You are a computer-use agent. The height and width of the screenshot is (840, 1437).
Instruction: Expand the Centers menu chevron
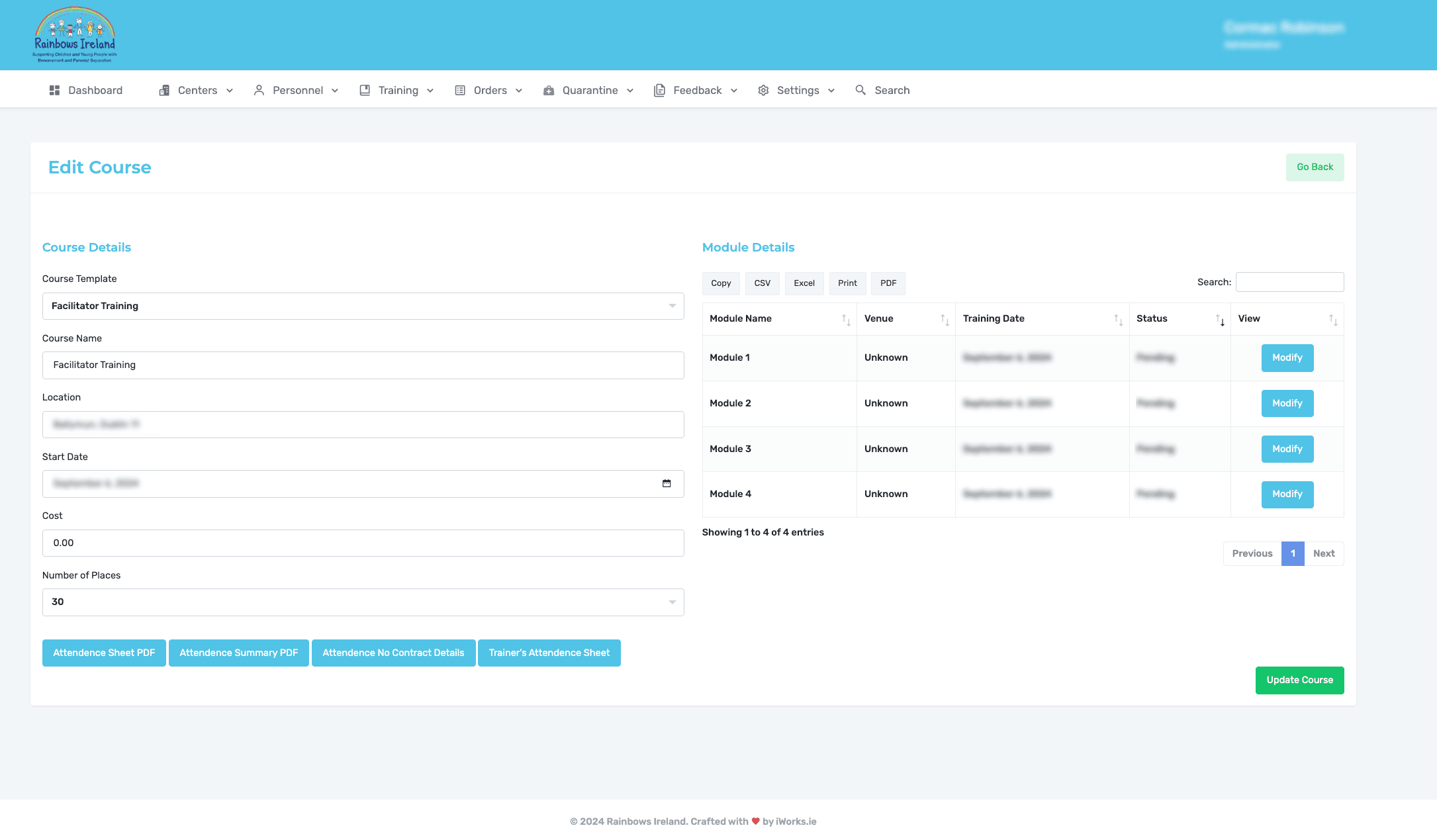click(230, 91)
